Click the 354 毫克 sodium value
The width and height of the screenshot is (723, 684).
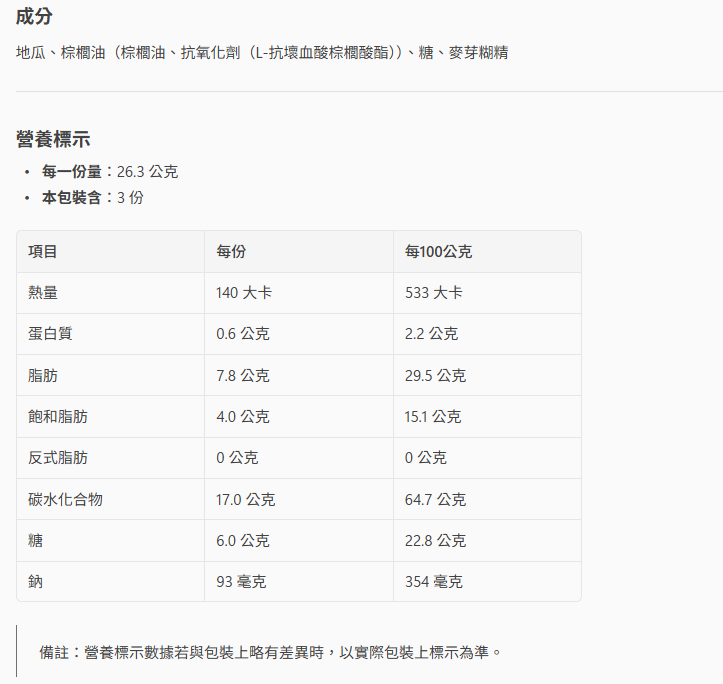(x=433, y=582)
